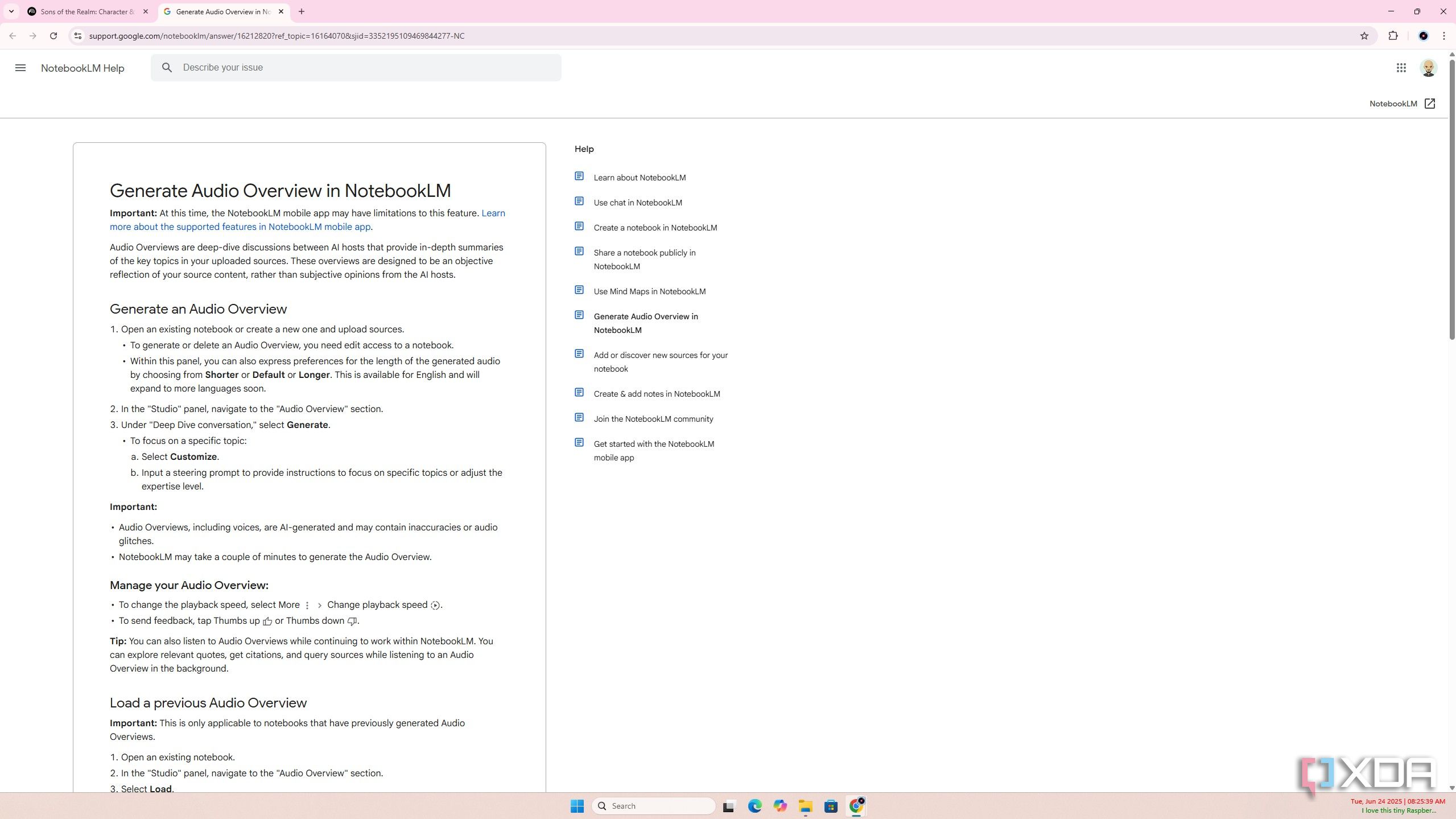The height and width of the screenshot is (819, 1456).
Task: Open Task View from the taskbar
Action: point(729,806)
